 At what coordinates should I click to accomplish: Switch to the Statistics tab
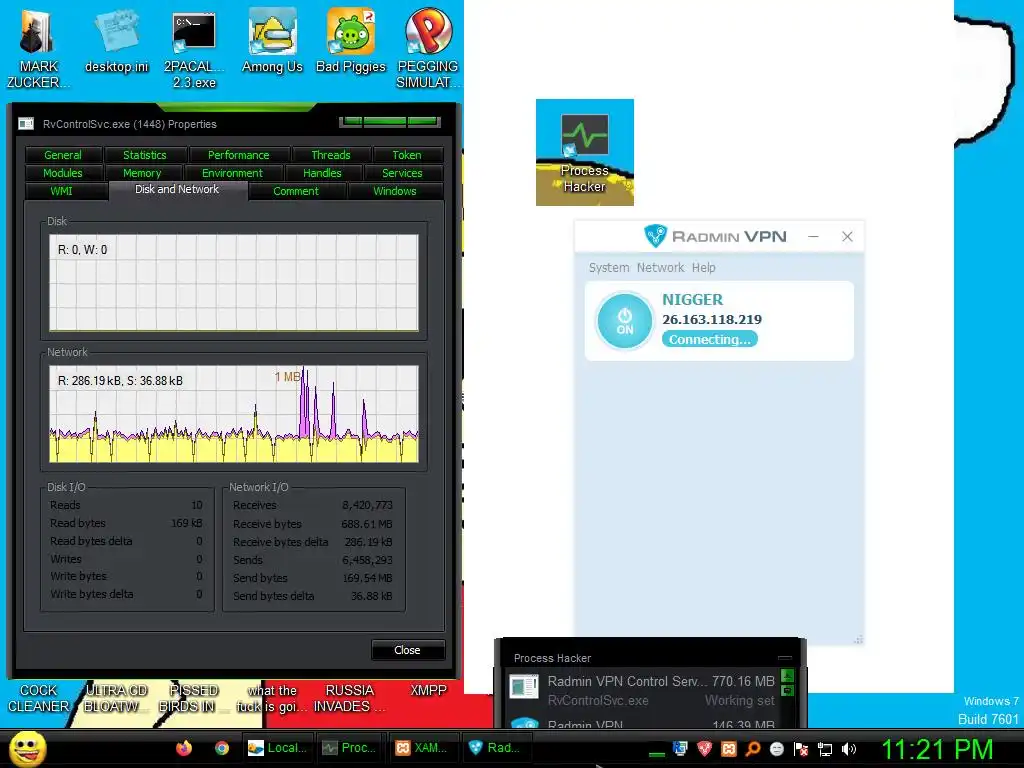point(145,155)
